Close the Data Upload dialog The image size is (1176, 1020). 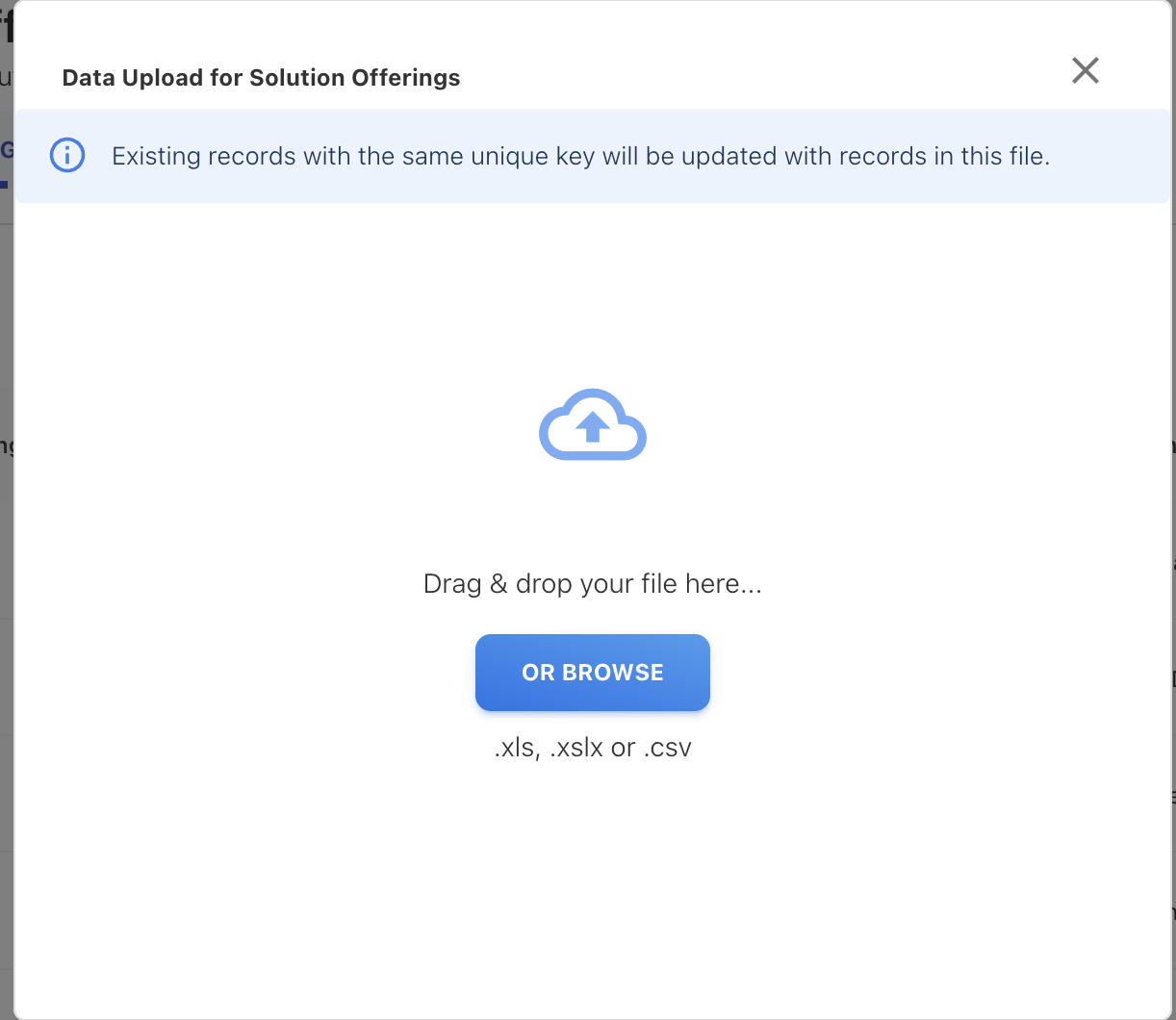(1085, 70)
